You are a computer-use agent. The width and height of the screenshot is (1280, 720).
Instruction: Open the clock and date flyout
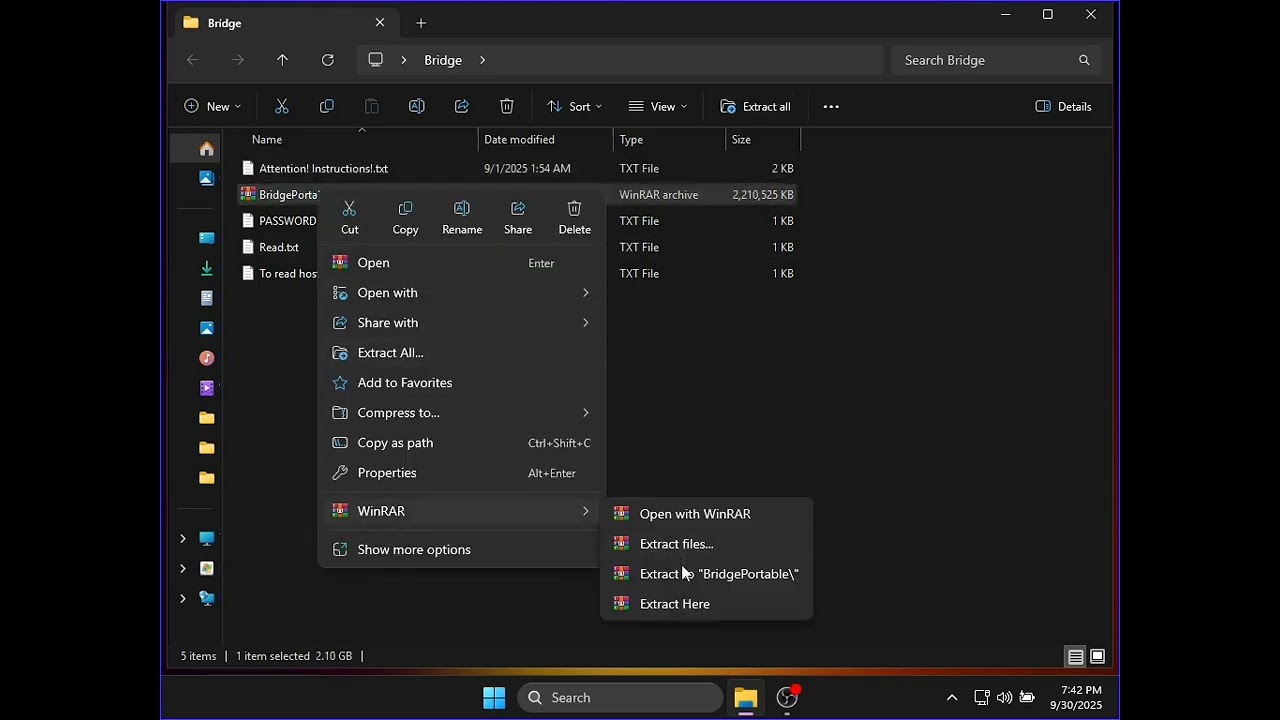click(1076, 698)
